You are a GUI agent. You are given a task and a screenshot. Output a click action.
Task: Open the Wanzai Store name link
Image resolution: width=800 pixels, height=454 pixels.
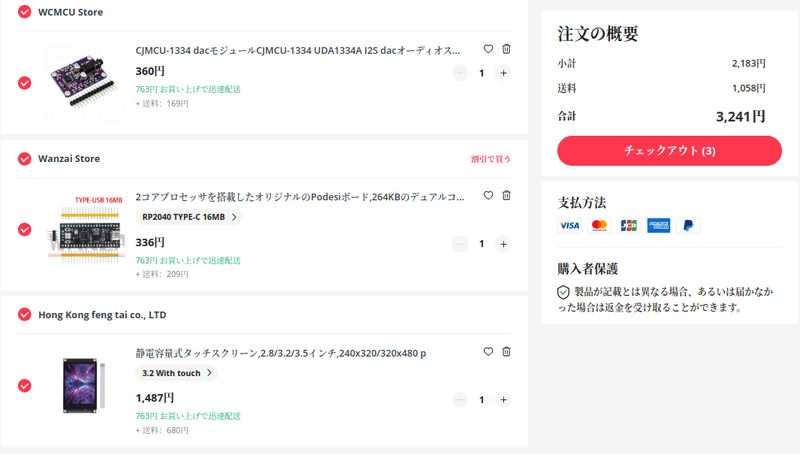69,159
